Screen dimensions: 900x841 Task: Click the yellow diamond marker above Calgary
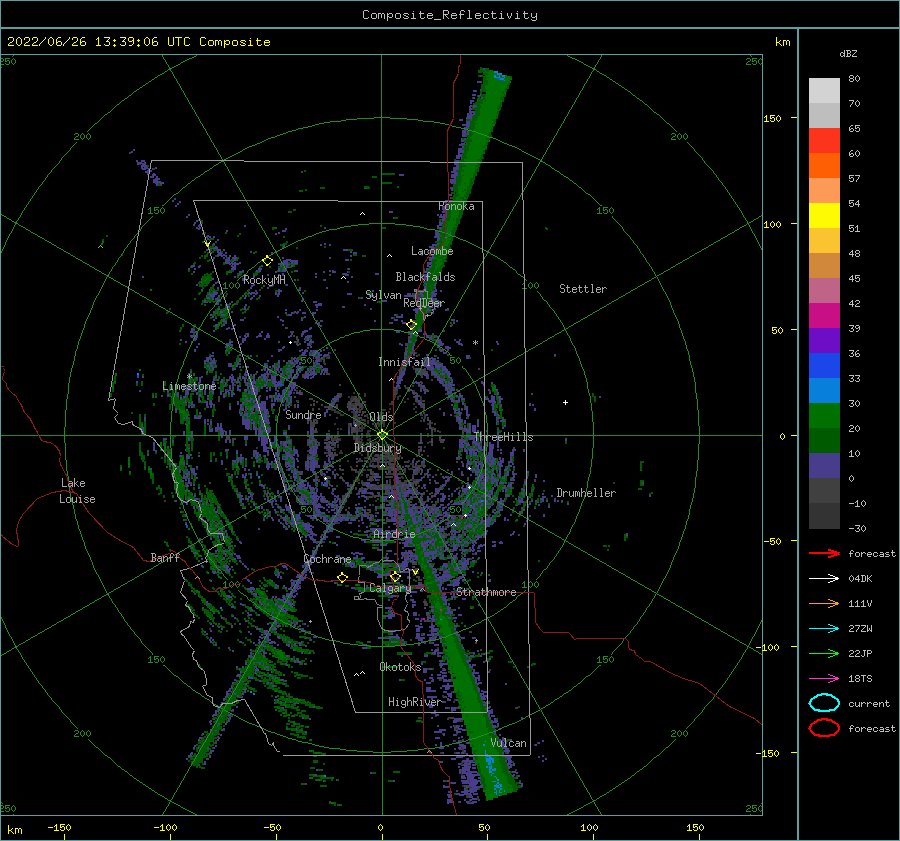click(x=395, y=576)
